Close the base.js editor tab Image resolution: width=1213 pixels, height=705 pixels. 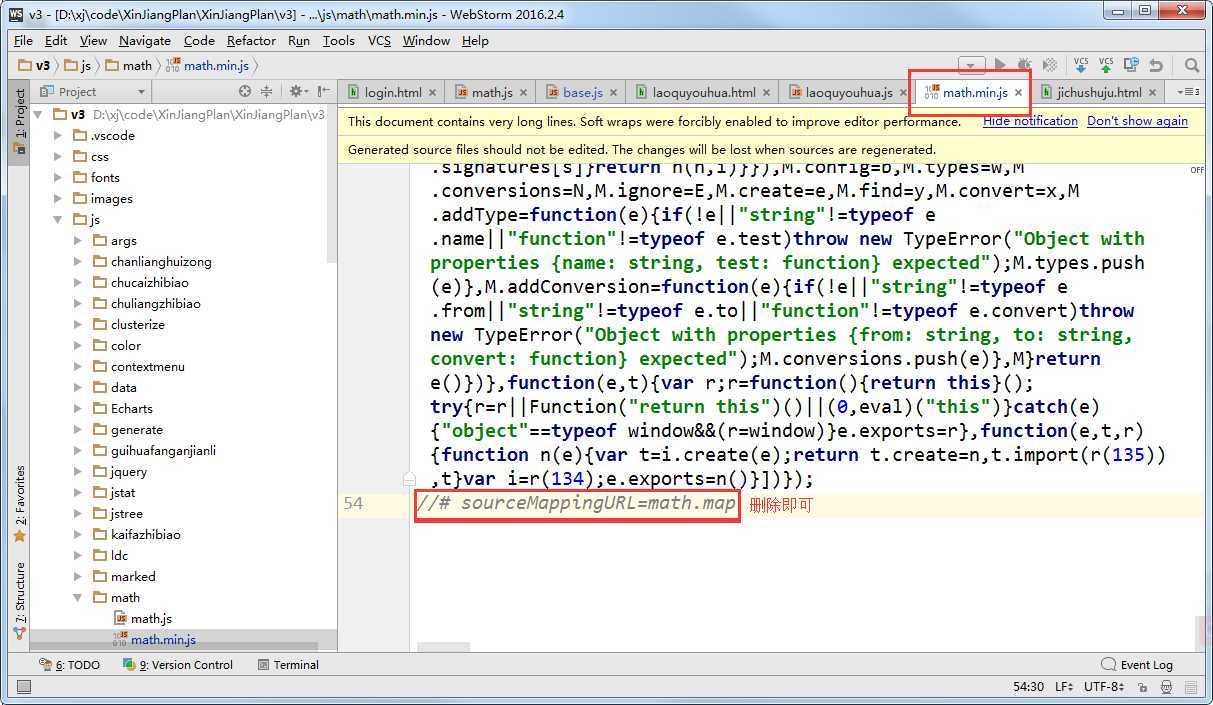613,92
